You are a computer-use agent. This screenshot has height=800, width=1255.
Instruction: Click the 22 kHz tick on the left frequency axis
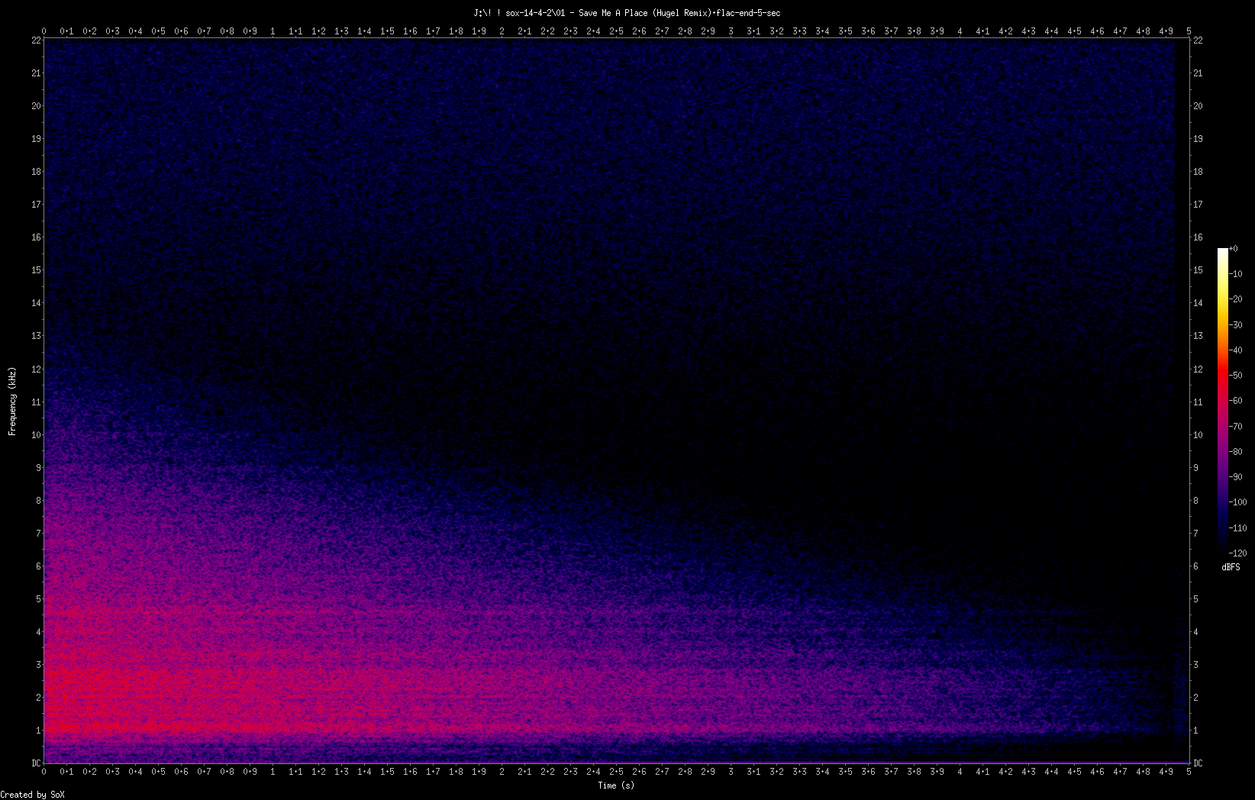pos(34,40)
